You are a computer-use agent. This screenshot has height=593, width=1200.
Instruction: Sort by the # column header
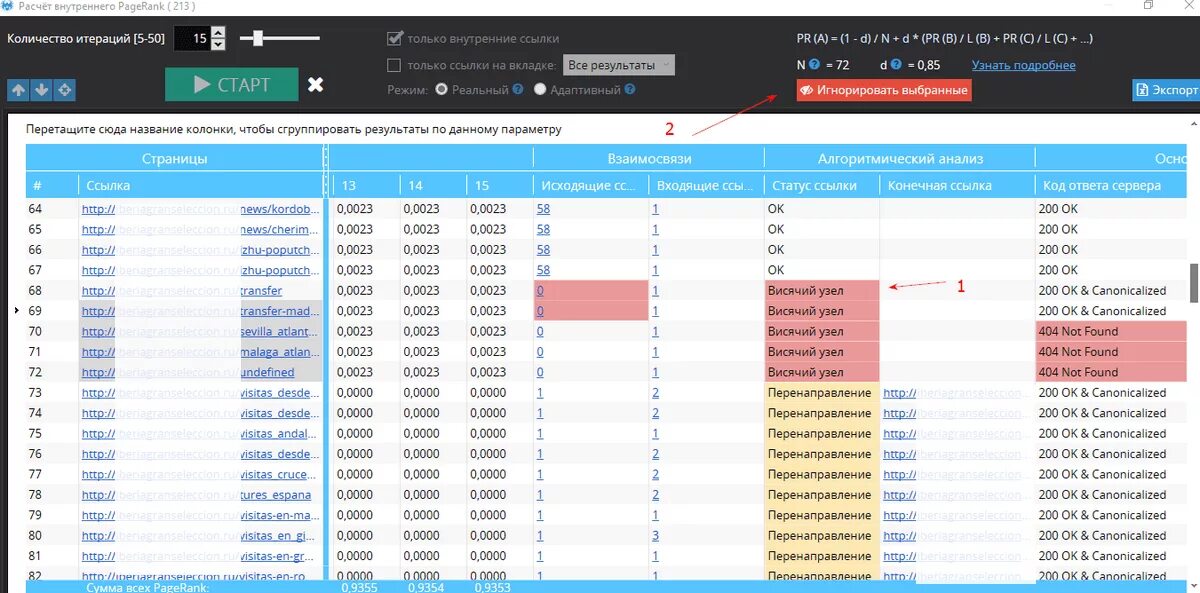52,185
